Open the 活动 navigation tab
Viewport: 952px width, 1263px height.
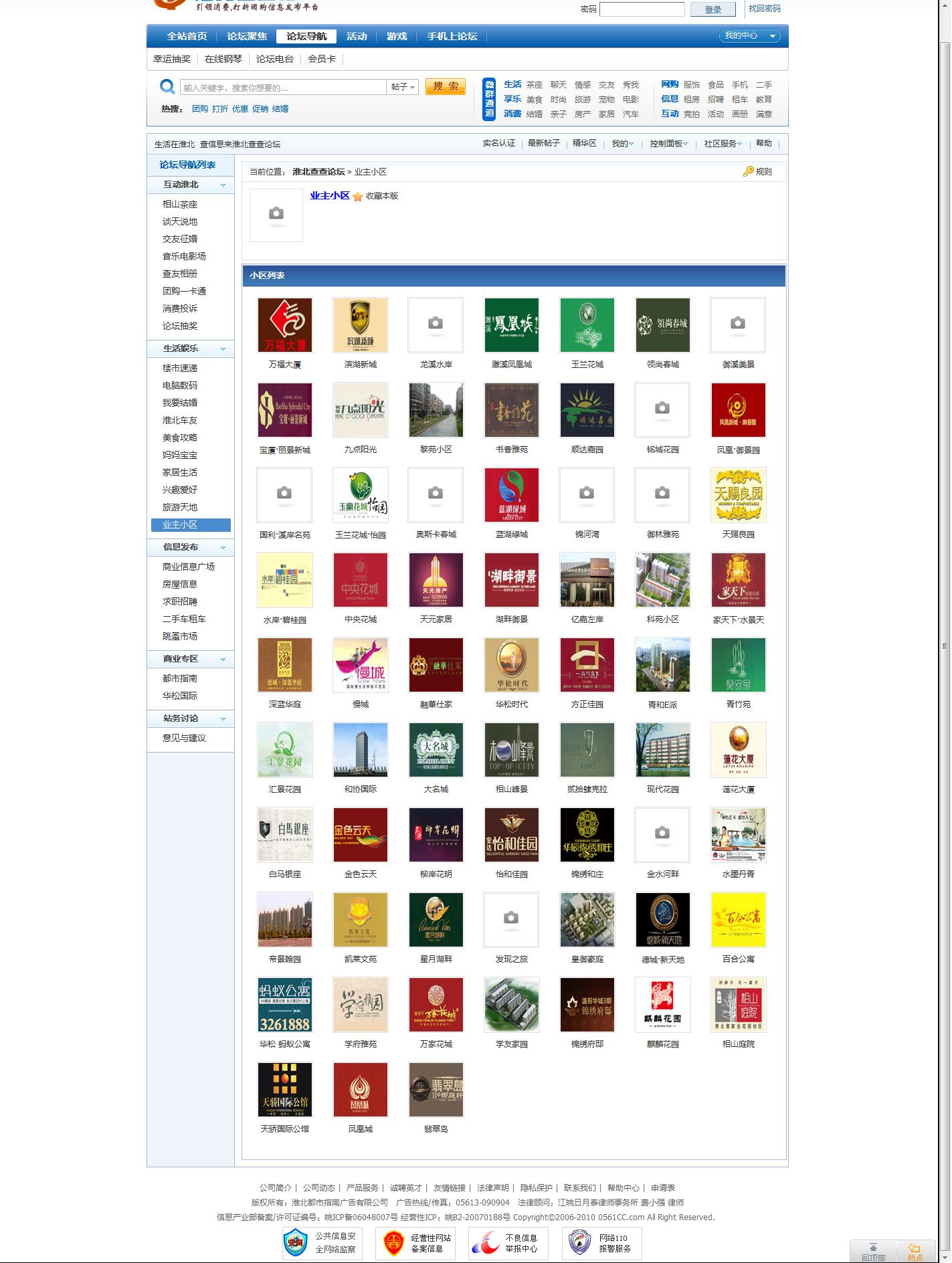(x=357, y=36)
